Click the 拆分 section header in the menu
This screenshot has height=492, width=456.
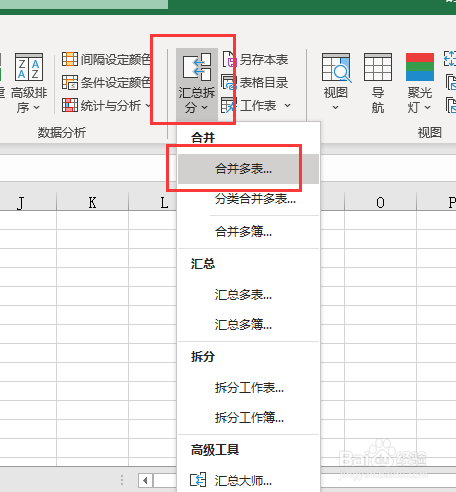(x=203, y=357)
